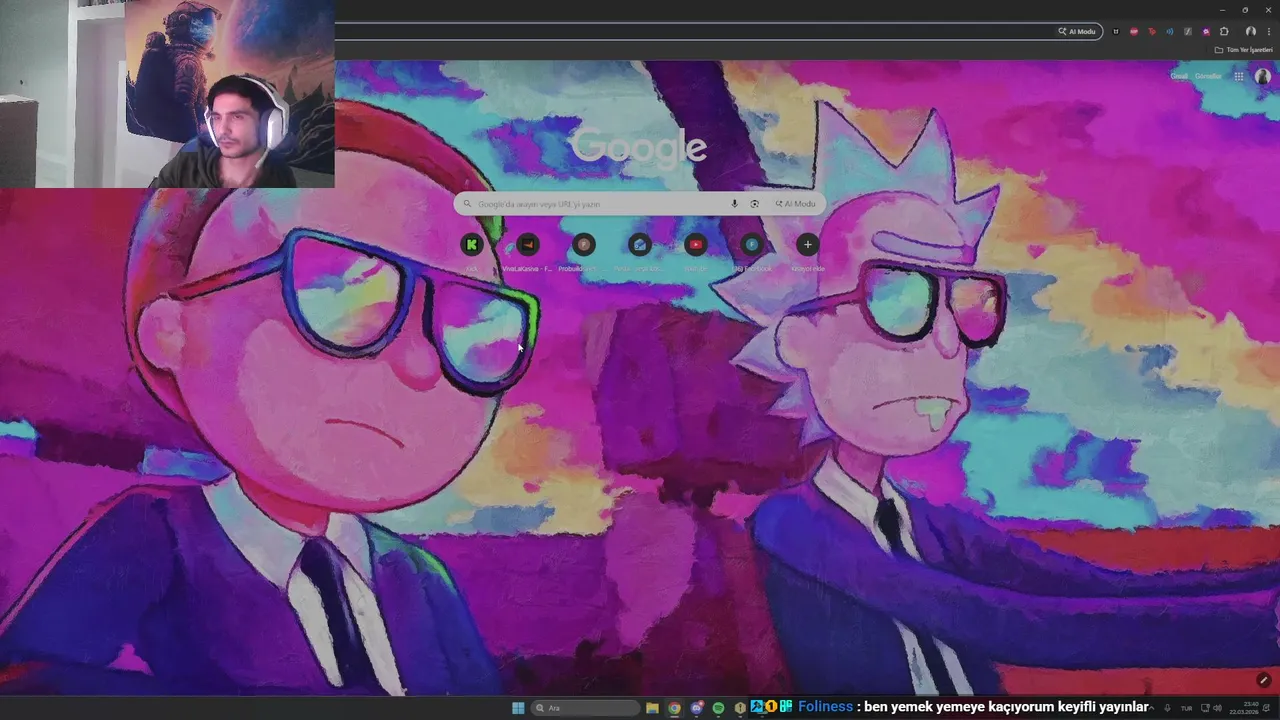Click the tray microphone icon
The height and width of the screenshot is (720, 1280).
tap(1167, 708)
